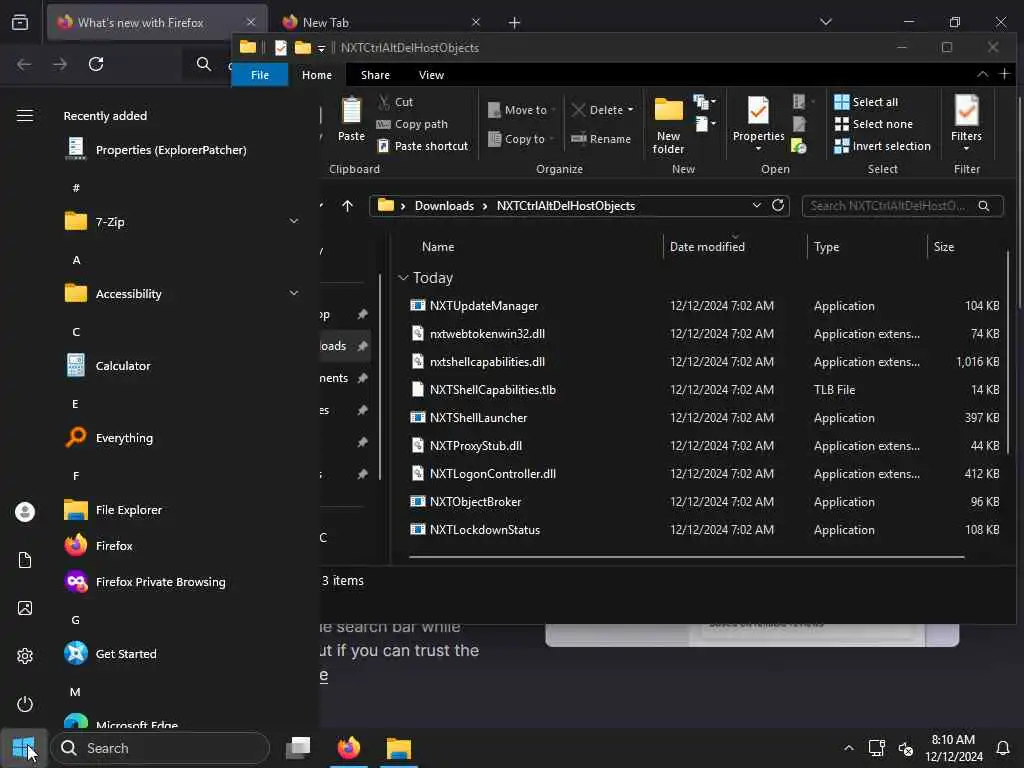Open the Firefox list all tabs dropdown
1024x768 pixels.
click(825, 22)
